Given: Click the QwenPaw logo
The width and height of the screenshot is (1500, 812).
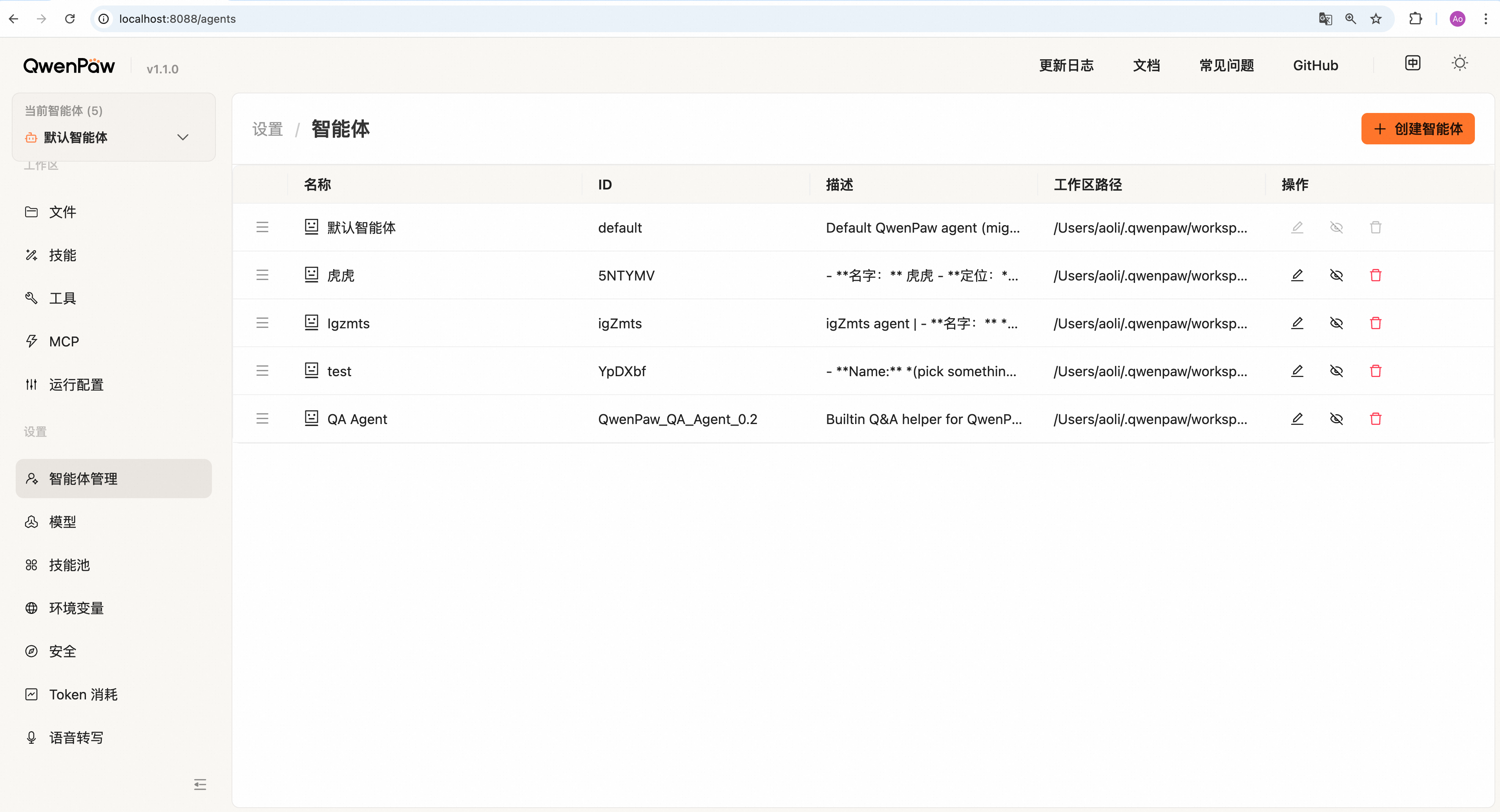Looking at the screenshot, I should tap(69, 66).
